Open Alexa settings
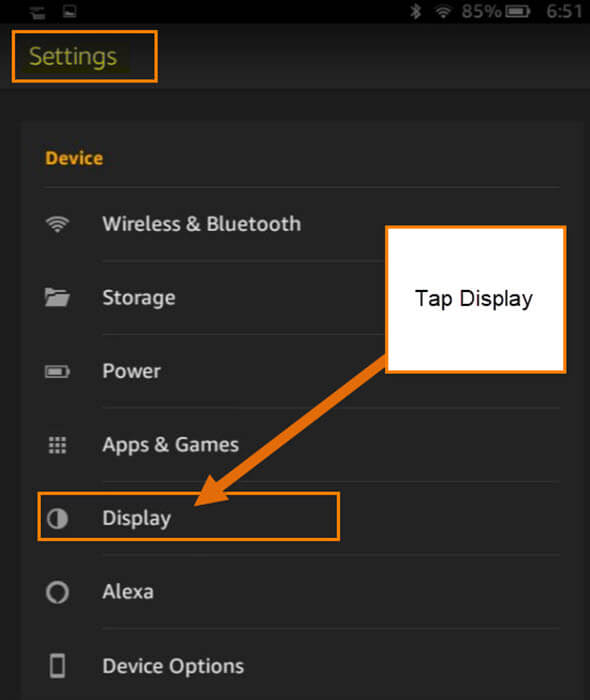Image resolution: width=590 pixels, height=700 pixels. tap(302, 592)
